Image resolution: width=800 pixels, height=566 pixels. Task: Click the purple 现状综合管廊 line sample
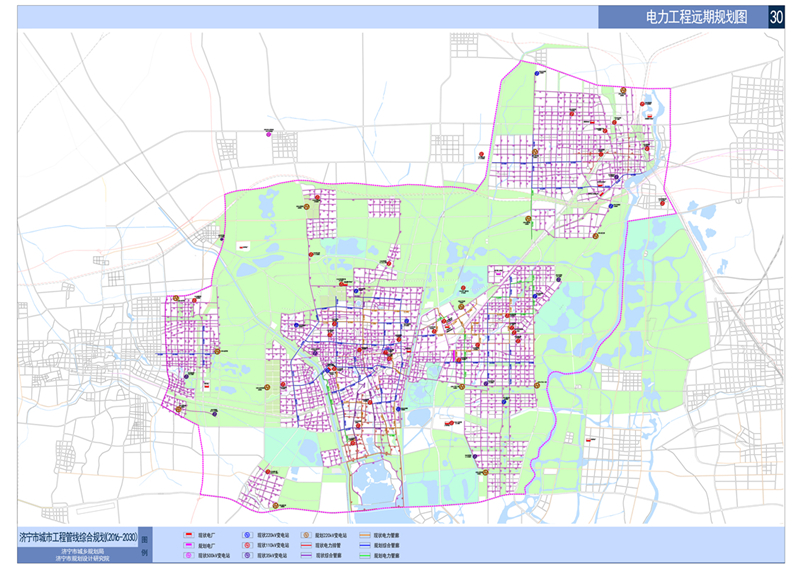[x=306, y=555]
